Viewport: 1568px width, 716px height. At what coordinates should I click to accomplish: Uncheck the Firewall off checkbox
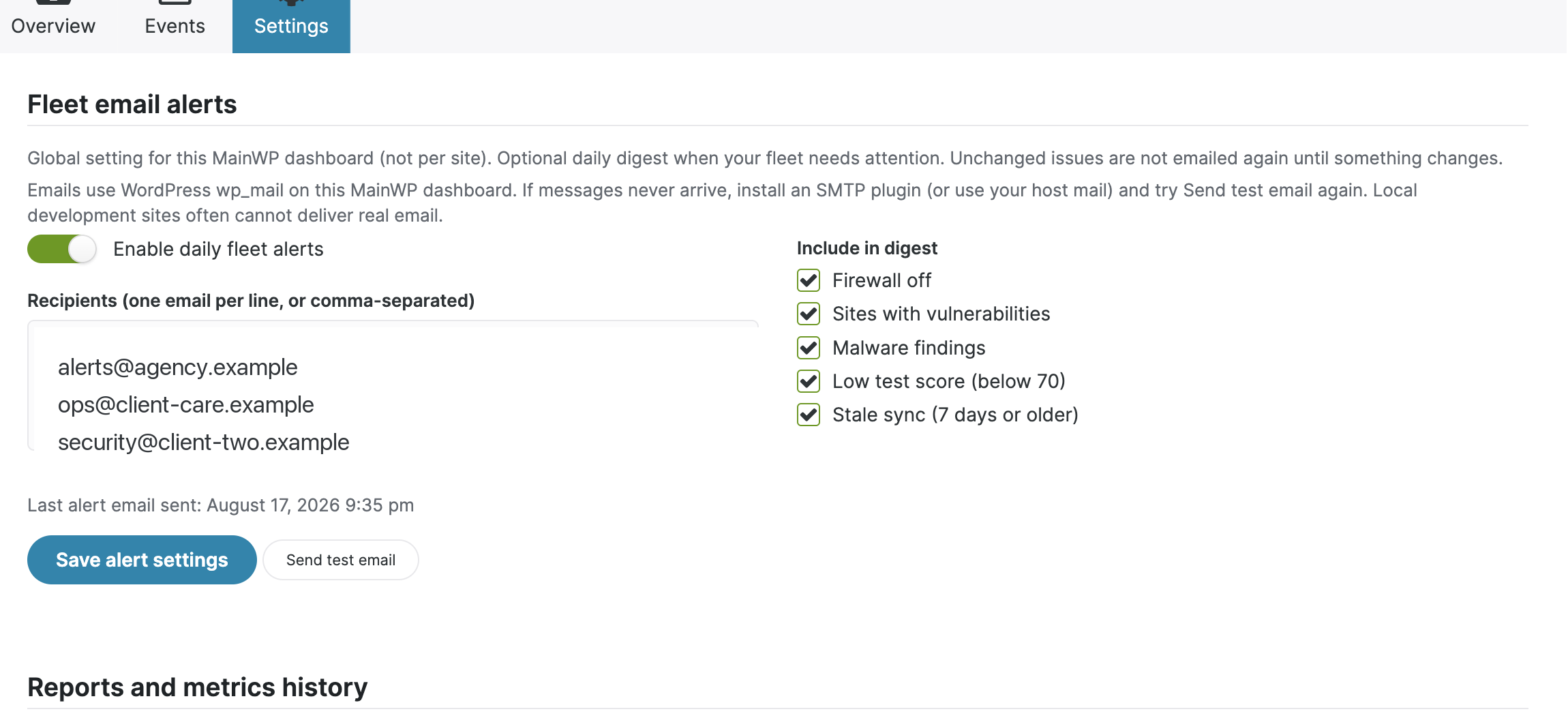tap(809, 280)
